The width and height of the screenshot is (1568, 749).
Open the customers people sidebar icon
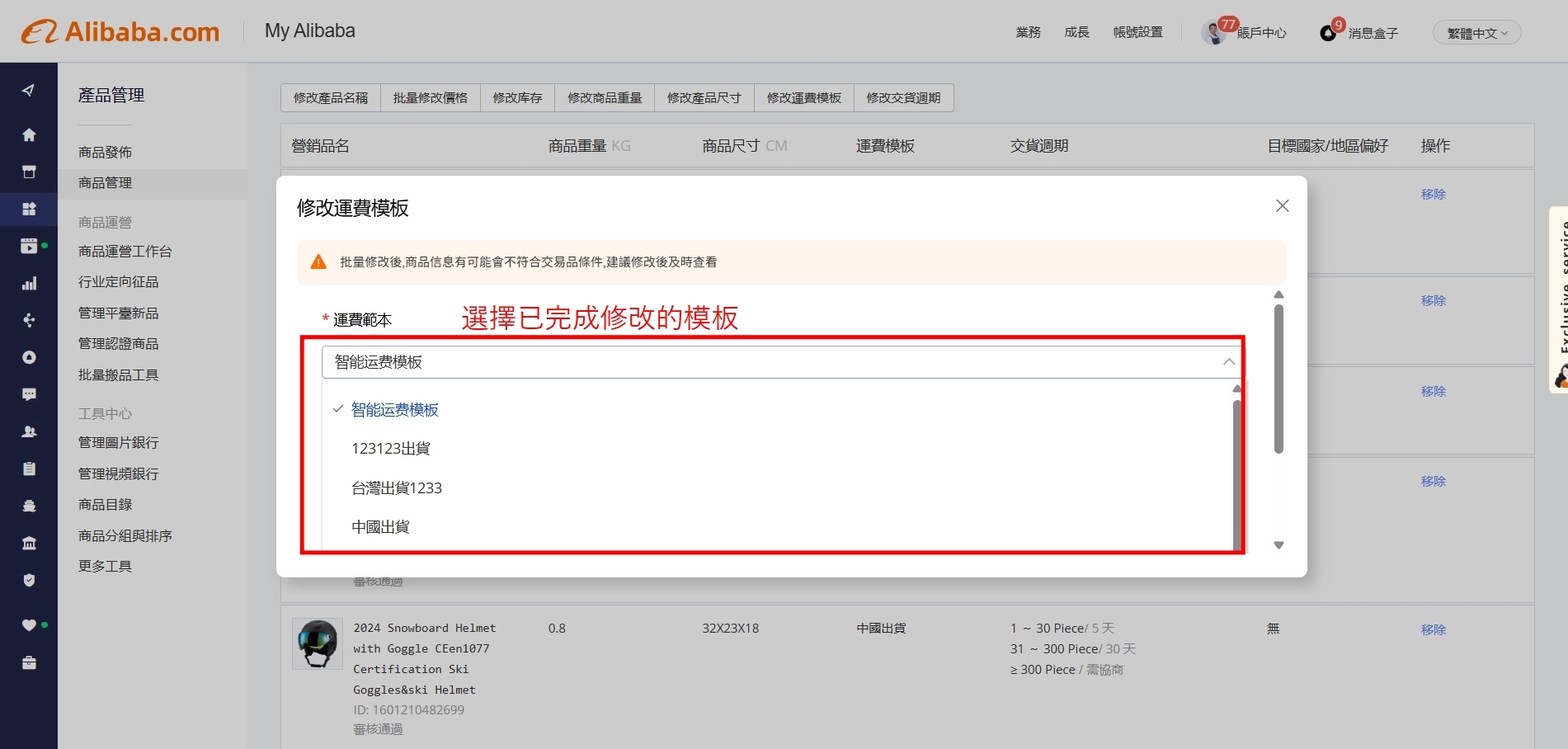point(29,431)
